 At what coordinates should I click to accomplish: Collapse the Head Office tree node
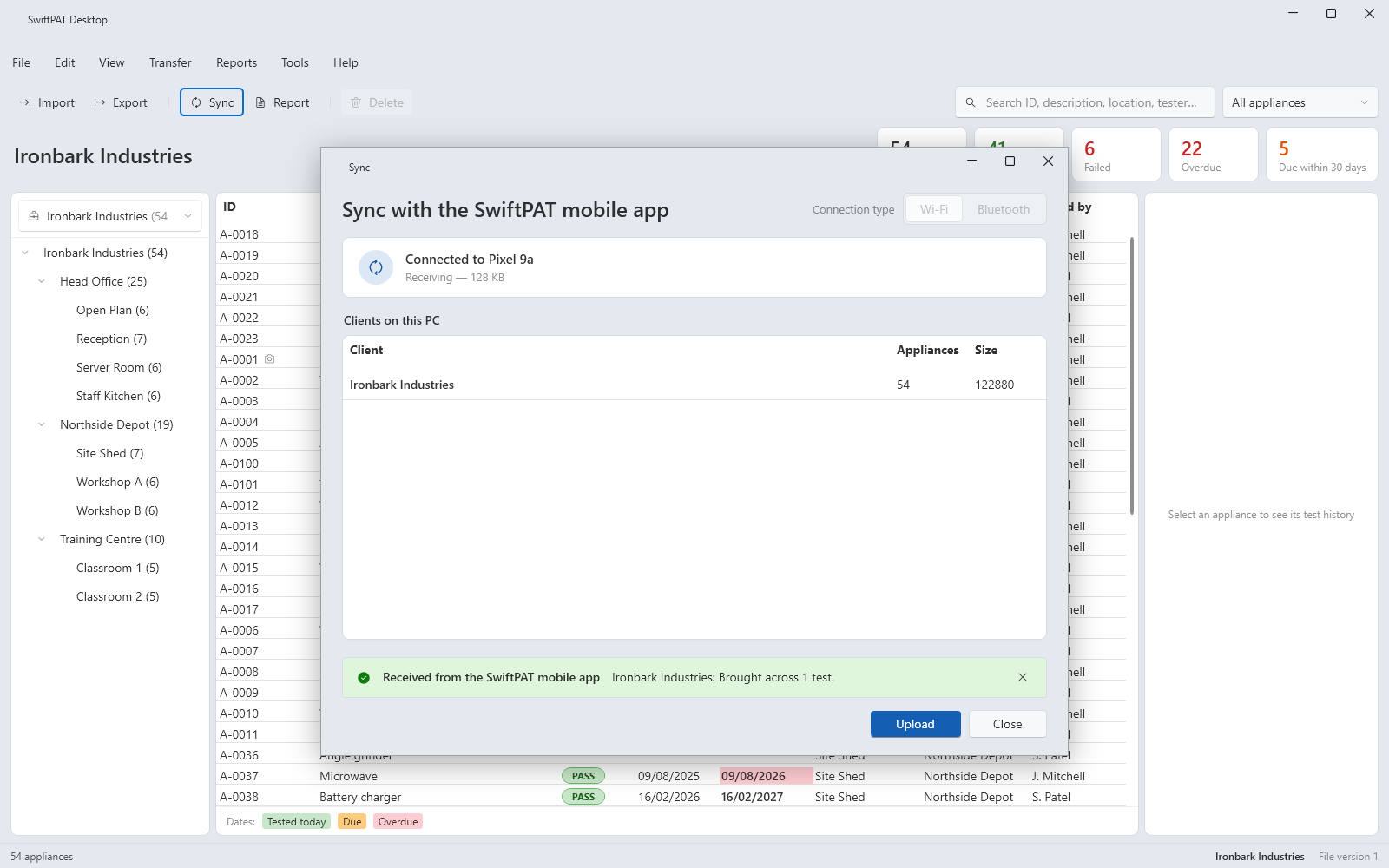(42, 281)
